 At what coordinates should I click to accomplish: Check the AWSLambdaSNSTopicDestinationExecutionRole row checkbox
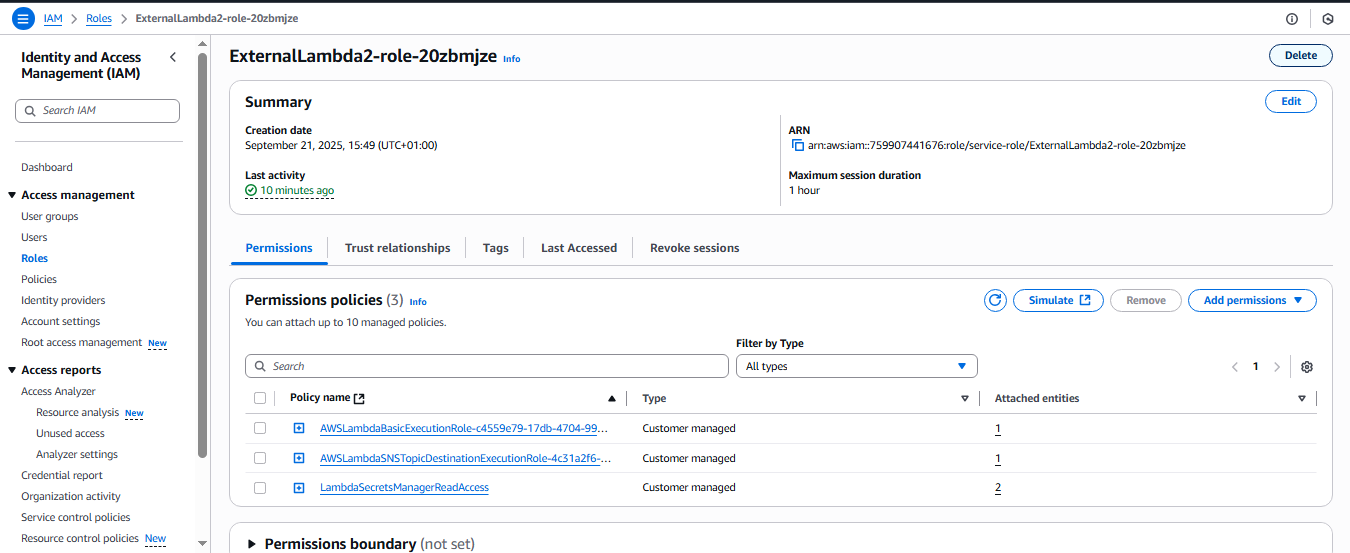pos(260,458)
